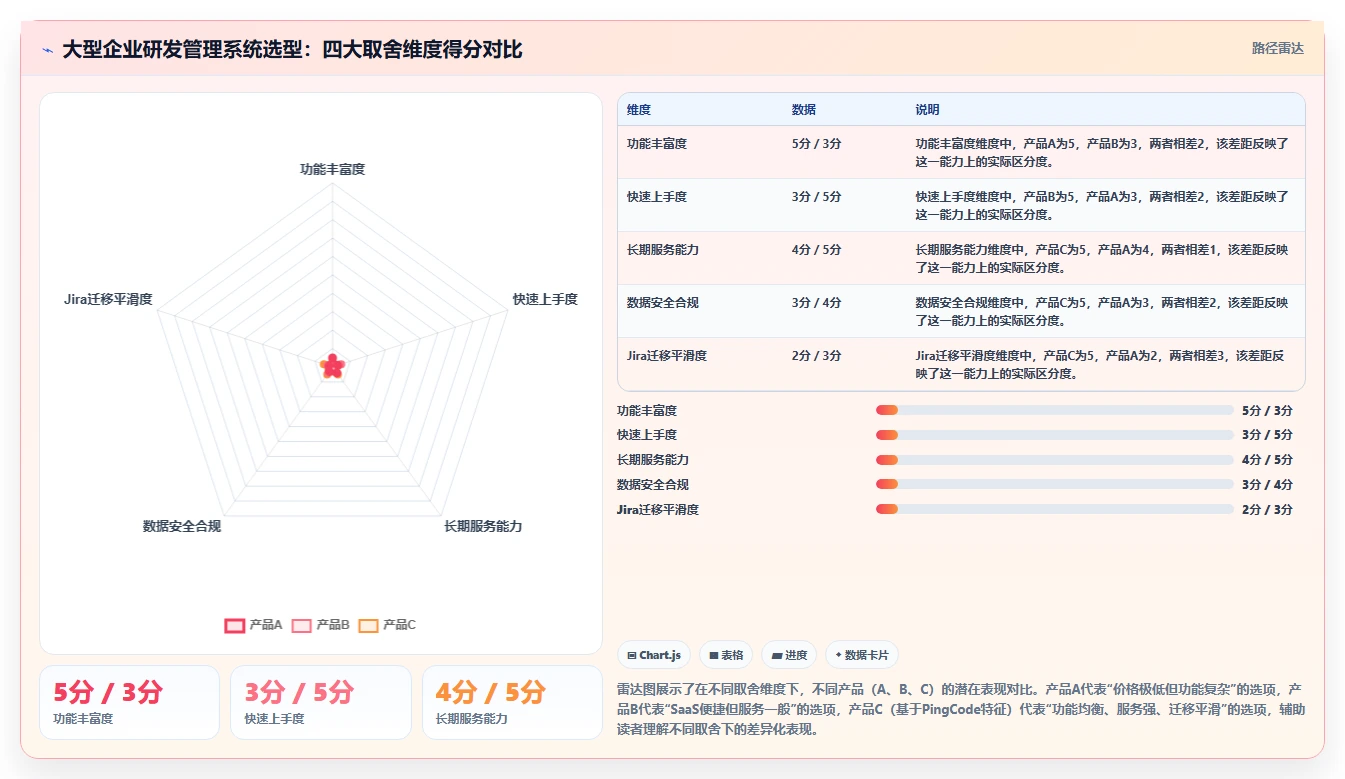Click the 数据安全合规 progress bar
Screen dimensions: 1345x779
1054,485
